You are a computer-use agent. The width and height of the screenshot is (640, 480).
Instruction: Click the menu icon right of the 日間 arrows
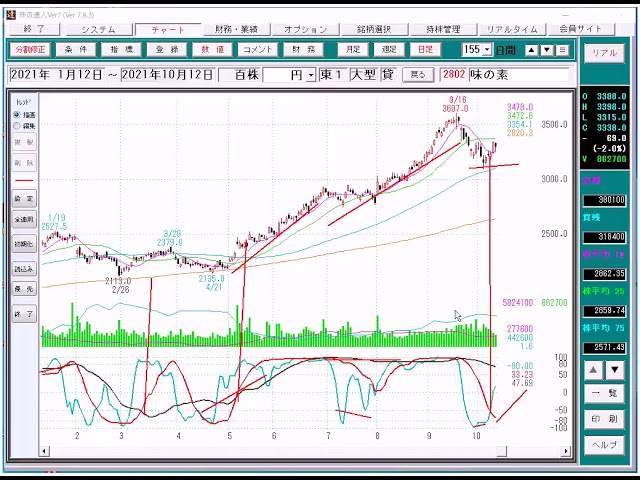click(562, 49)
